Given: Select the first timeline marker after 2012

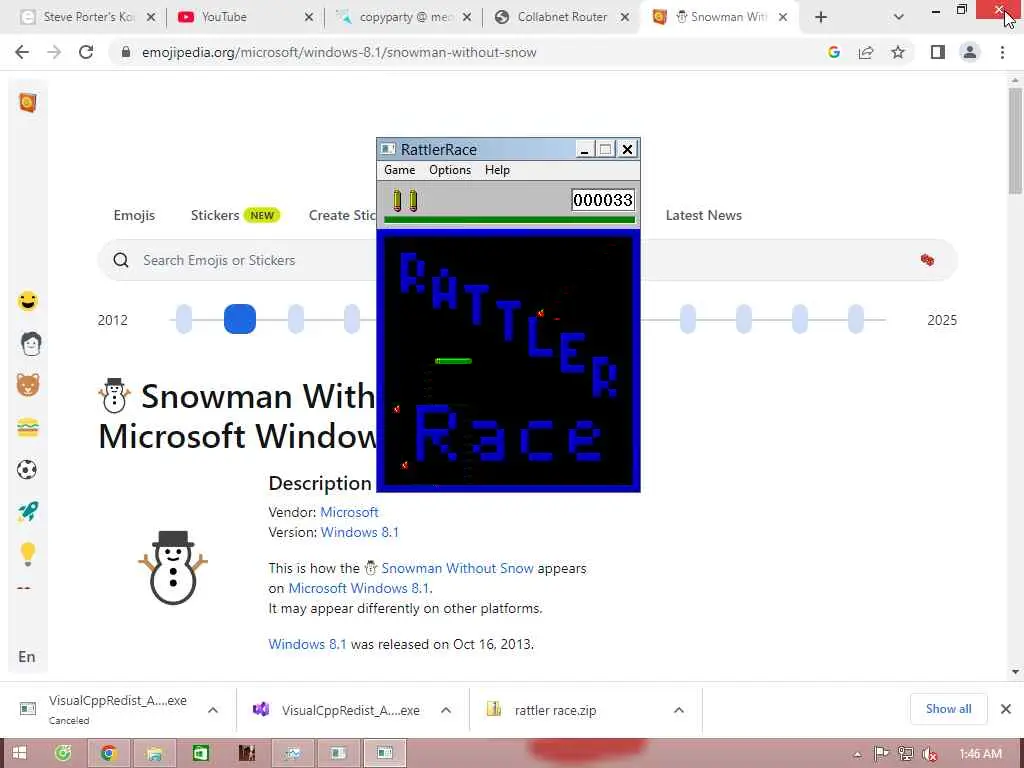Looking at the screenshot, I should (x=184, y=319).
